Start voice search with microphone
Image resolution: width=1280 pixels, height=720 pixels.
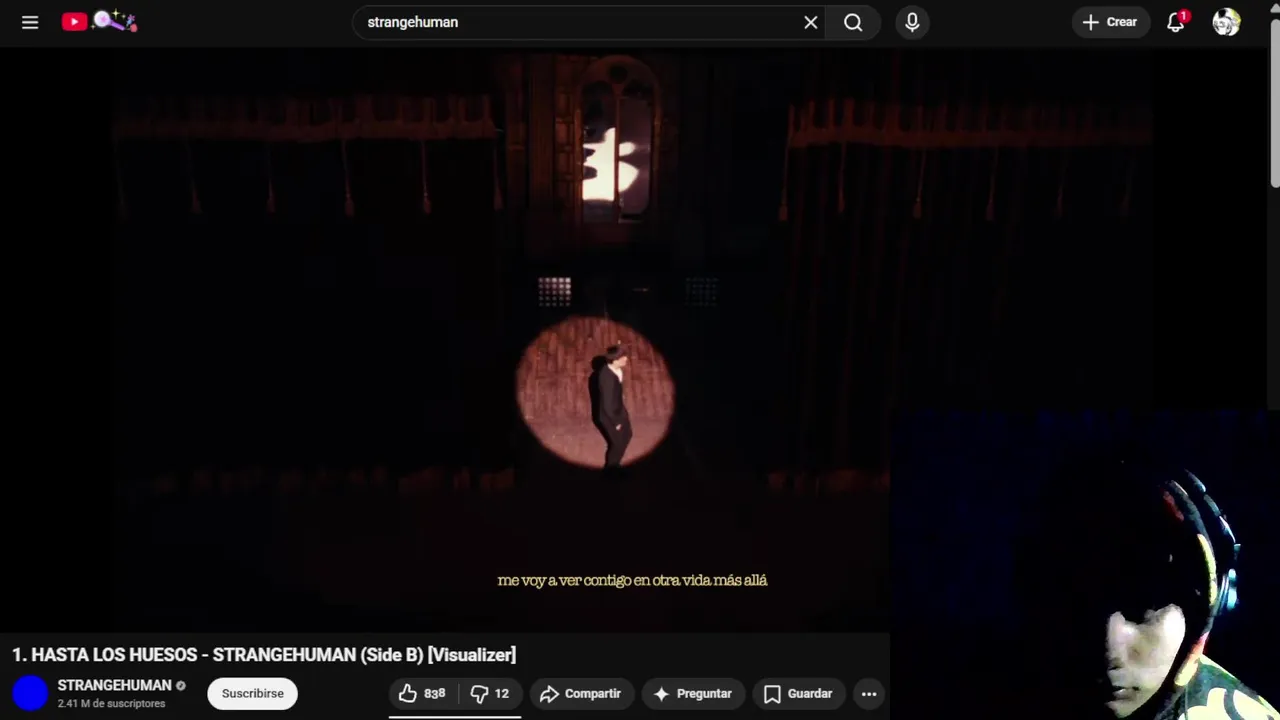pyautogui.click(x=912, y=22)
